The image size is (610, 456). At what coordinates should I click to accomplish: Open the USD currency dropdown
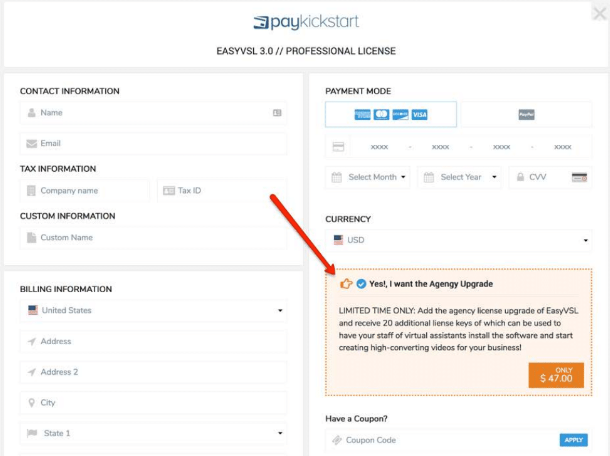pyautogui.click(x=459, y=240)
